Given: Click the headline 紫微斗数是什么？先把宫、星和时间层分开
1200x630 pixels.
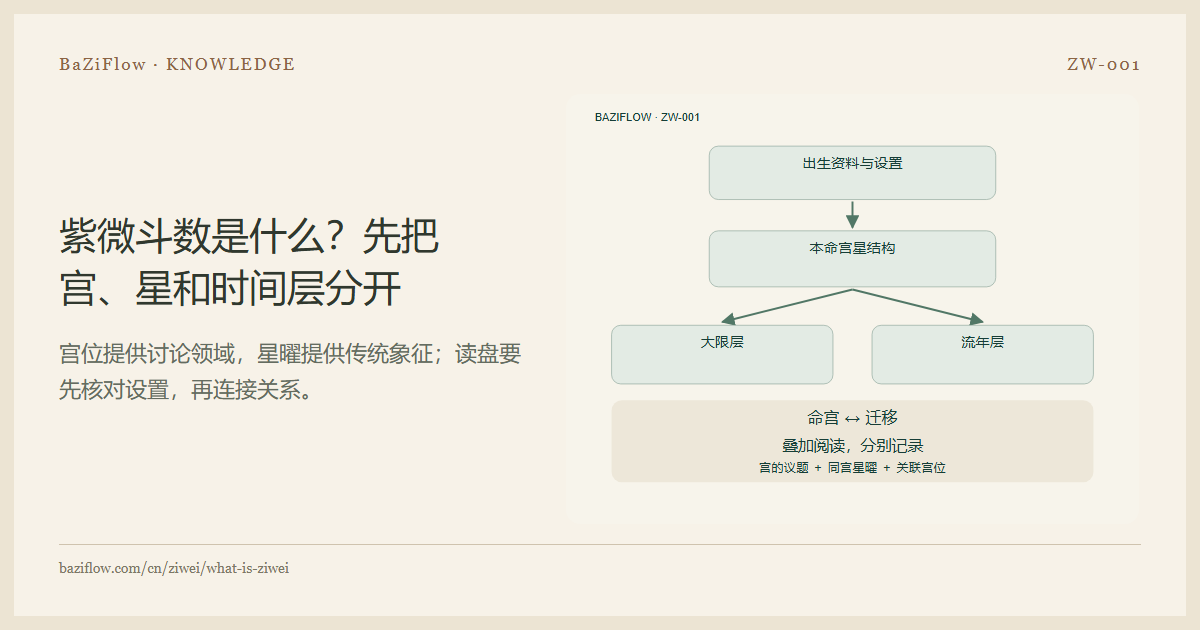Looking at the screenshot, I should tap(249, 263).
